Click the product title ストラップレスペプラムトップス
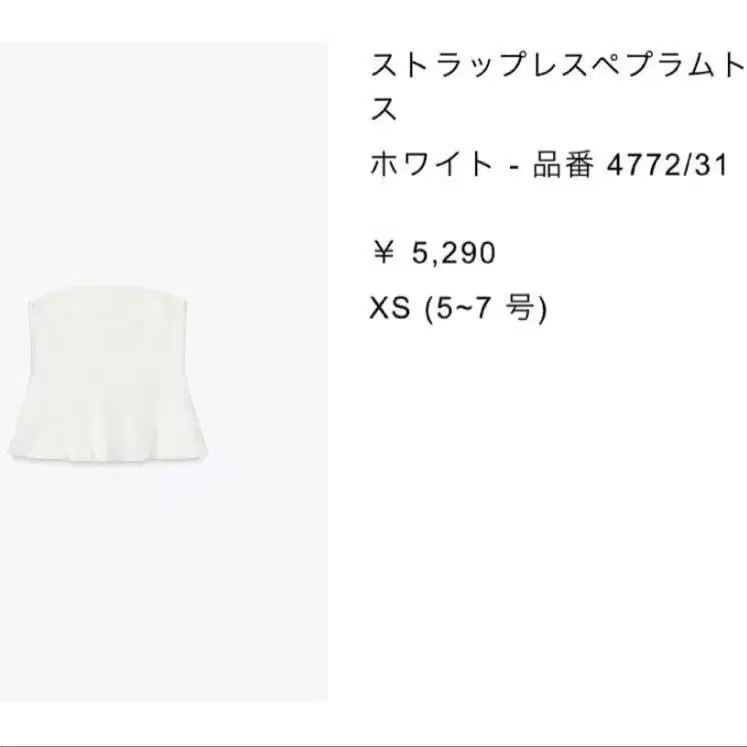The height and width of the screenshot is (747, 747). click(x=558, y=88)
